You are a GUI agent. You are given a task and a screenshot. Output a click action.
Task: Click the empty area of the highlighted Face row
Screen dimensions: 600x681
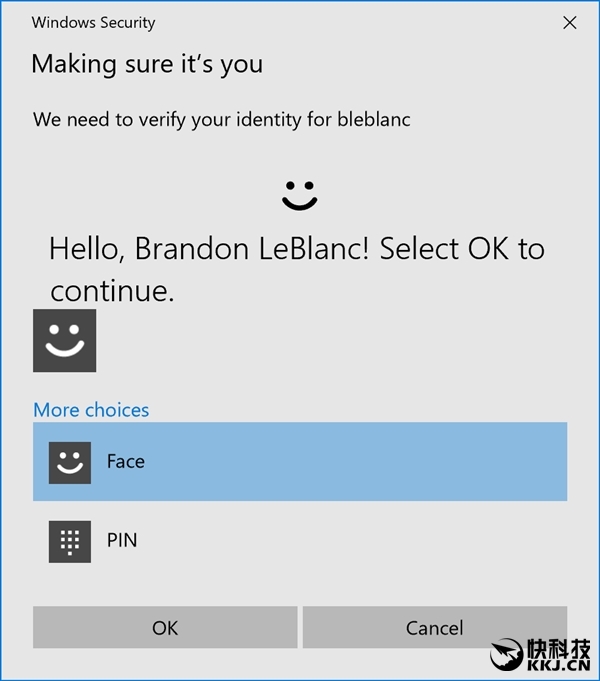pos(380,462)
